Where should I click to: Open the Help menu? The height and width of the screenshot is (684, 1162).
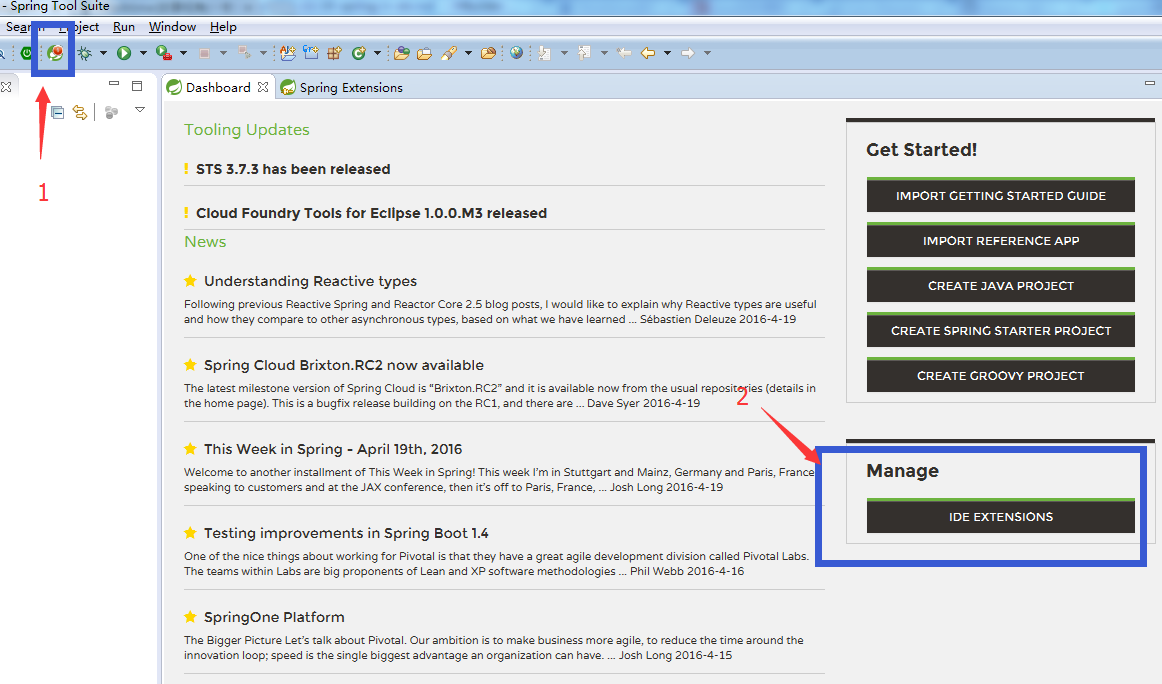[x=223, y=27]
